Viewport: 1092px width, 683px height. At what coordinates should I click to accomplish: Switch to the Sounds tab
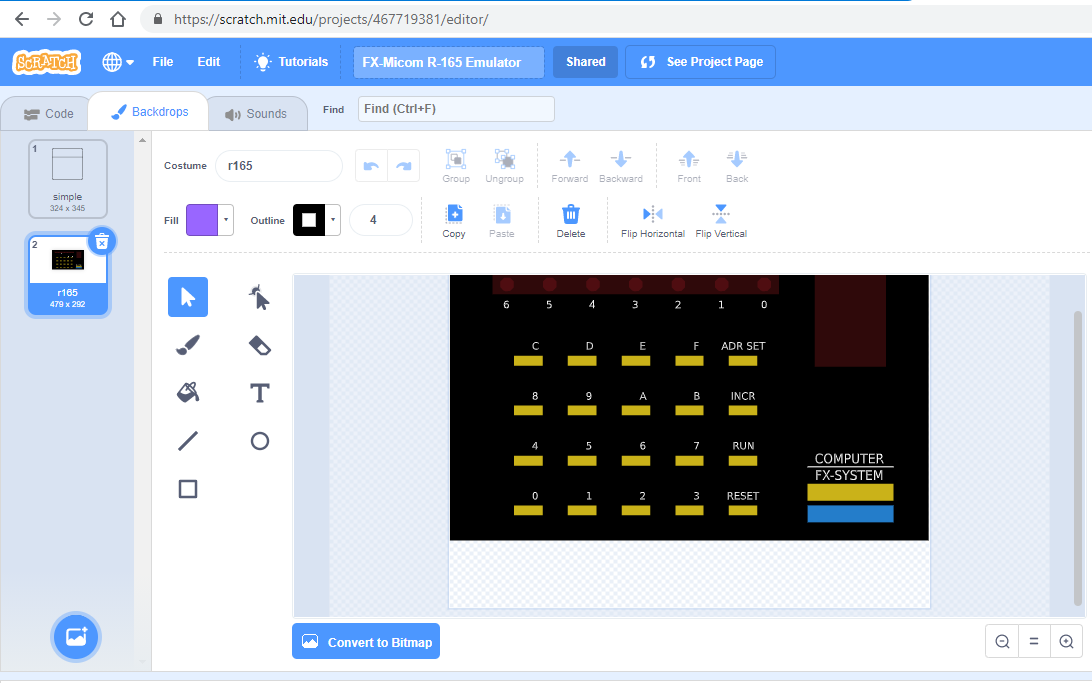[x=257, y=113]
